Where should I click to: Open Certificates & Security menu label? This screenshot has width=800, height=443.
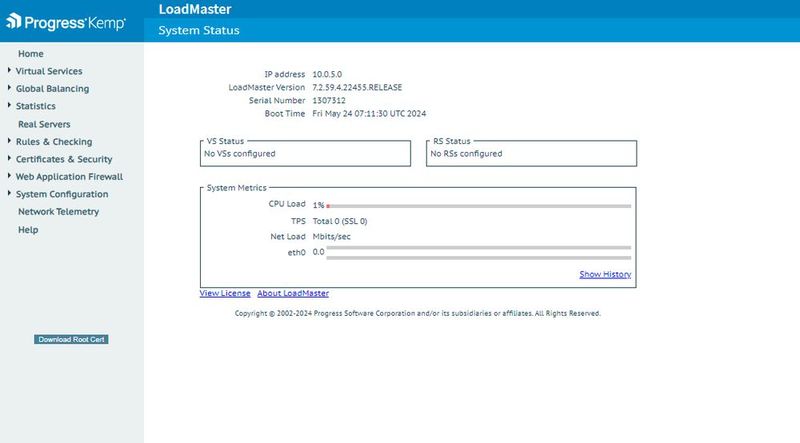[64, 159]
